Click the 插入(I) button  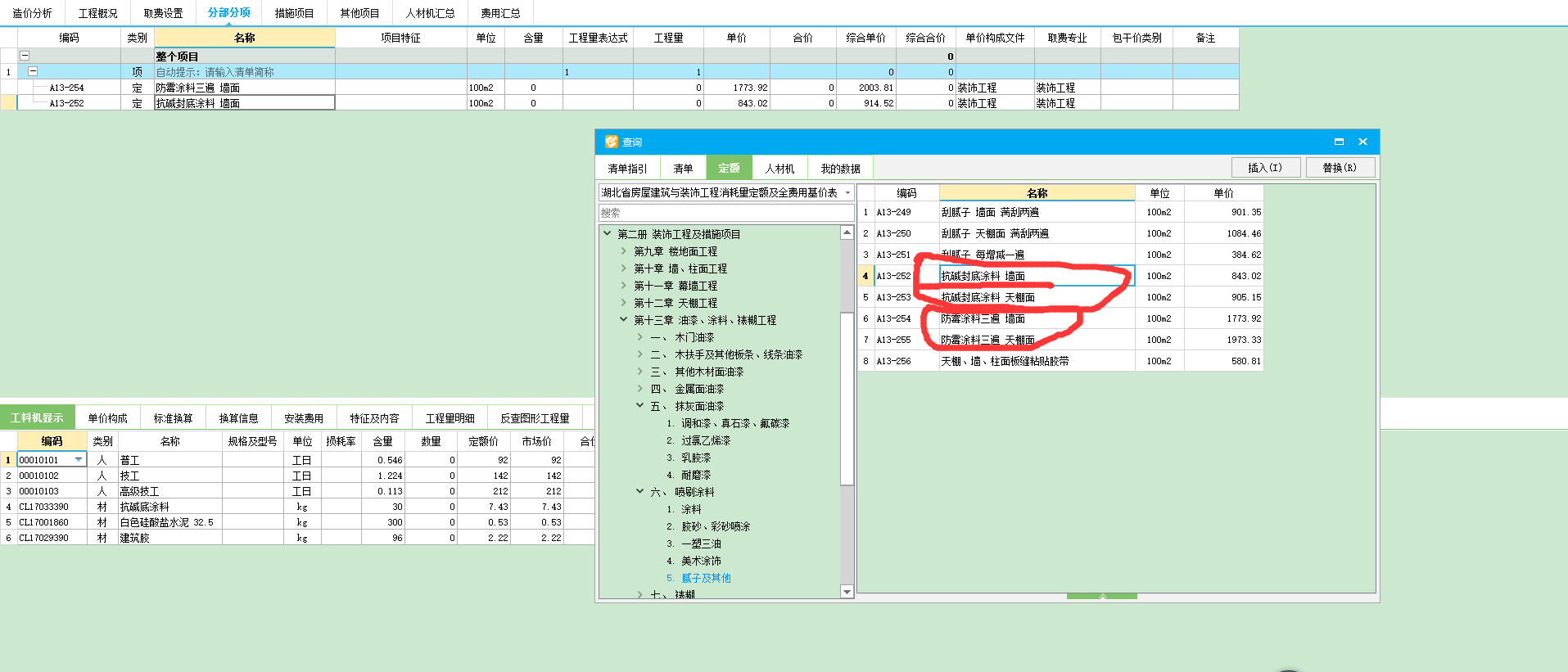pyautogui.click(x=1266, y=167)
